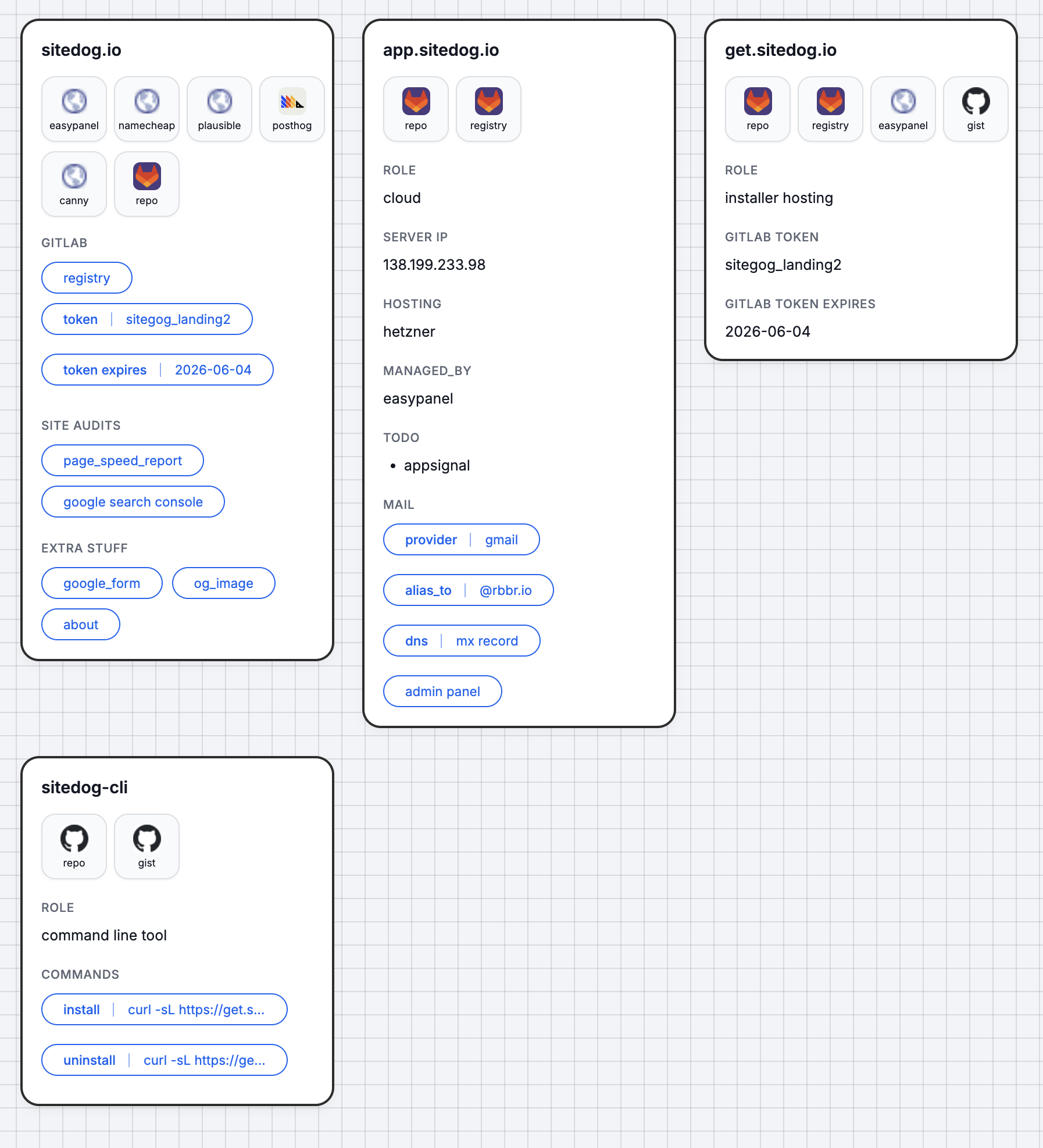Click managed_by value easypanel
The image size is (1043, 1148).
point(418,398)
